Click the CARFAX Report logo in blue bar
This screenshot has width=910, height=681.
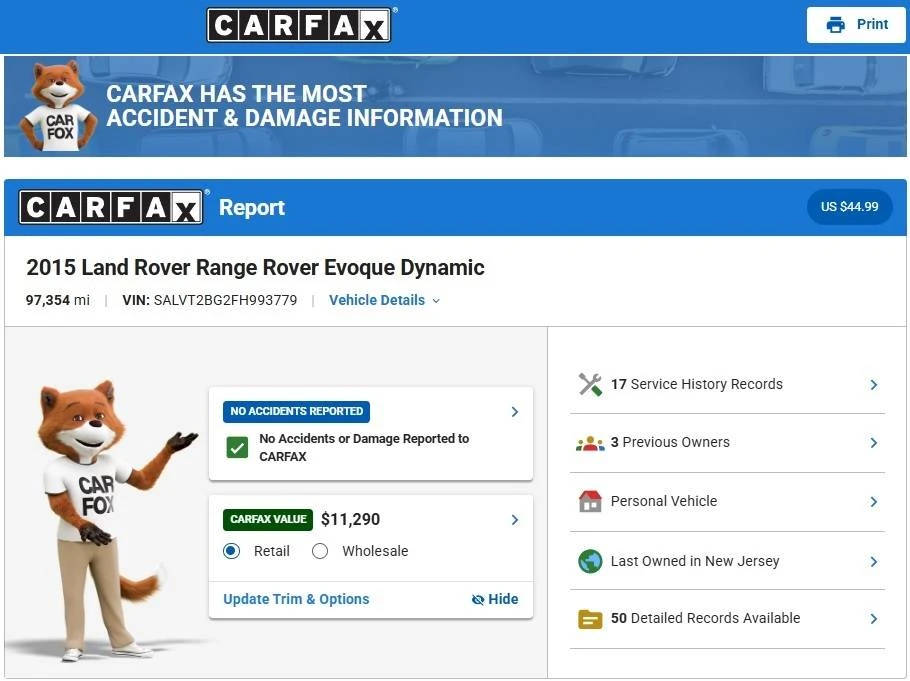click(111, 207)
